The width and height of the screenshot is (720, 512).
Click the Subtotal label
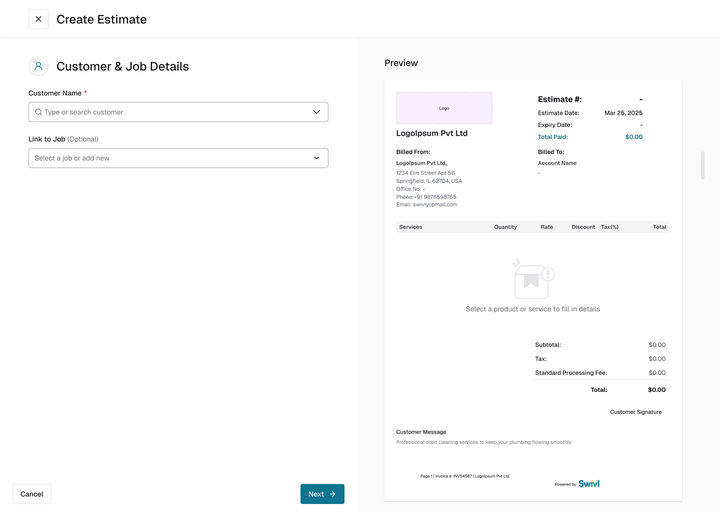click(548, 345)
